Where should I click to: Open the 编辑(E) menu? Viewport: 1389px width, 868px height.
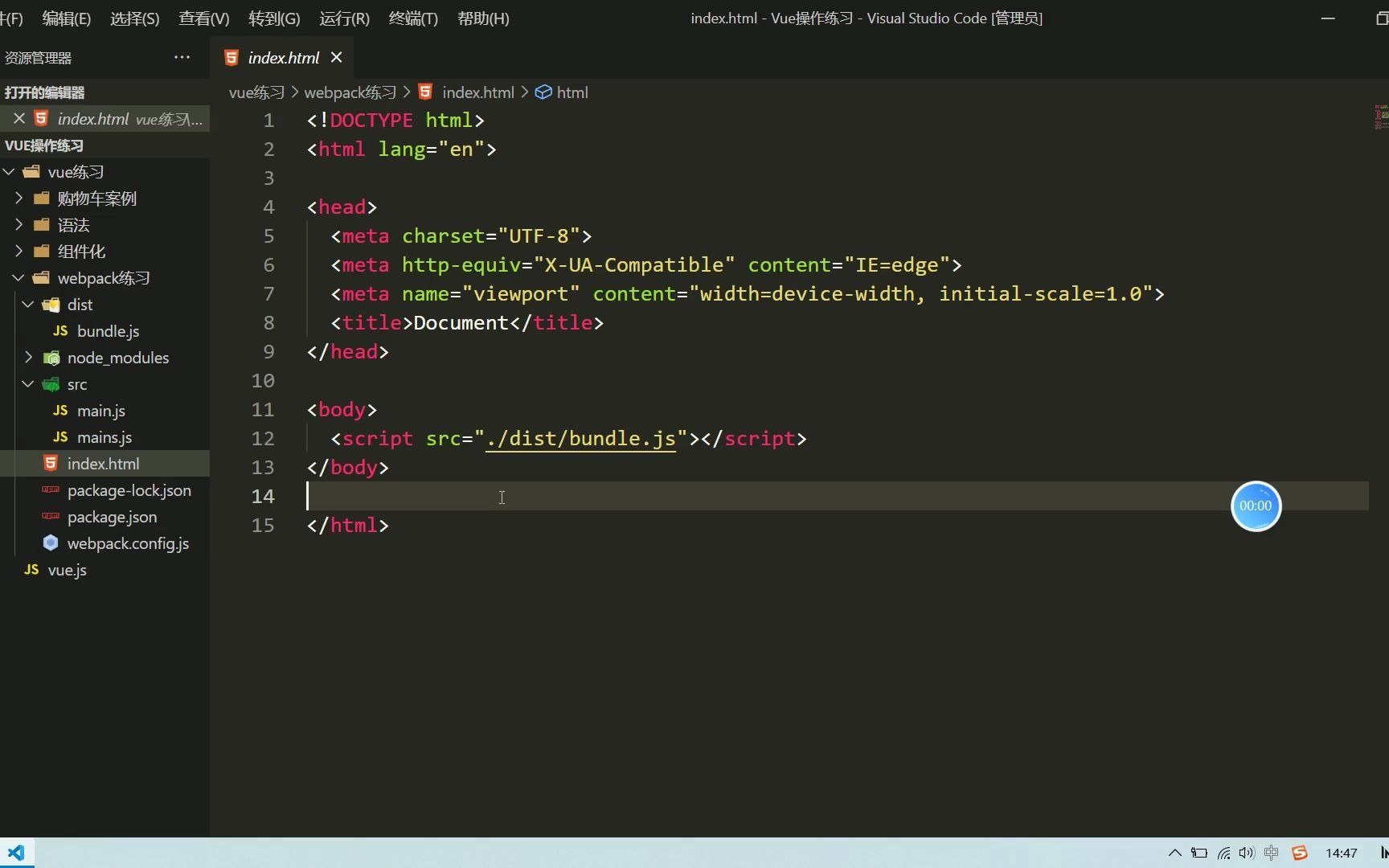[x=66, y=18]
